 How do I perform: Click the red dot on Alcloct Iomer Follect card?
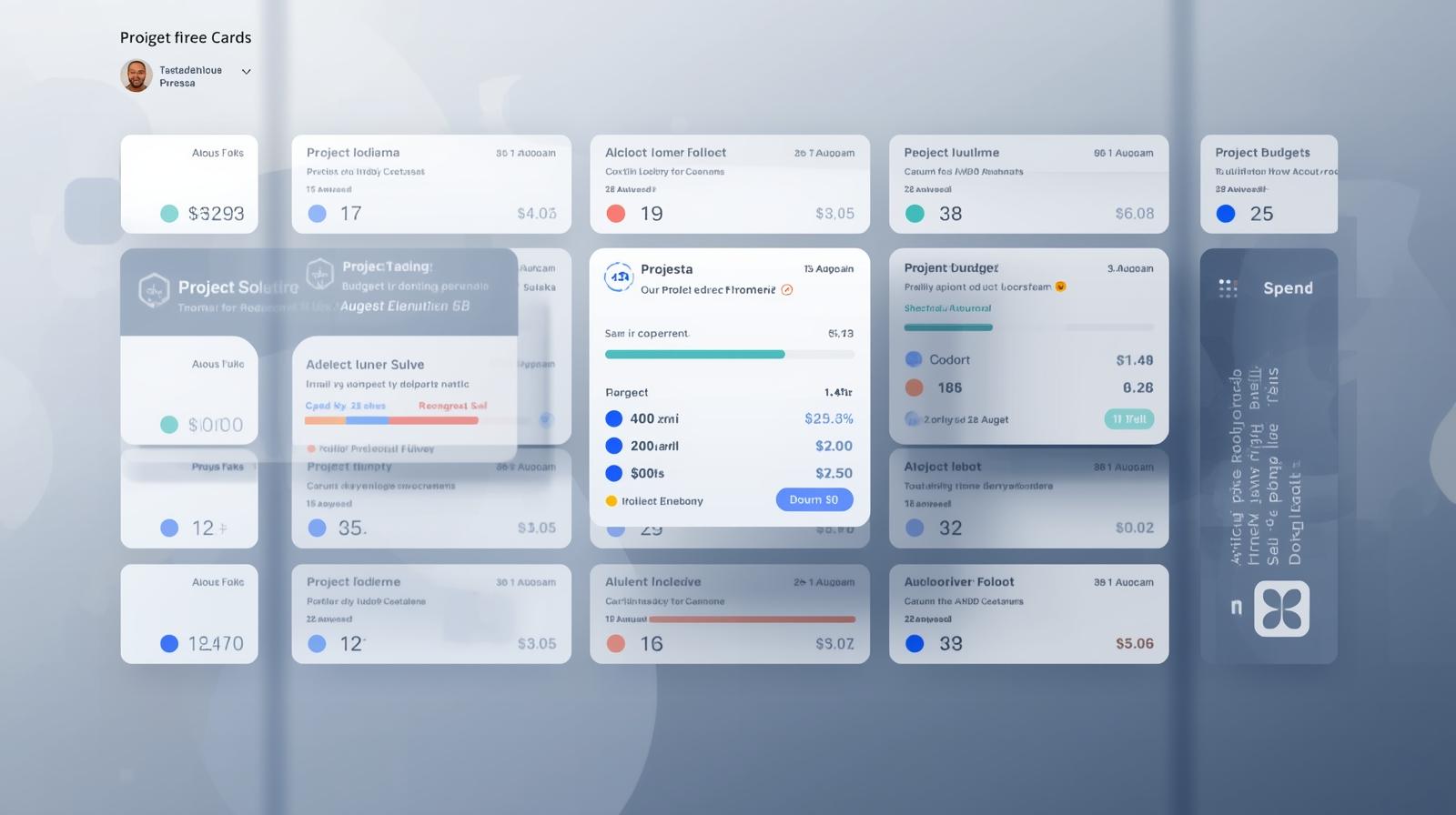[x=616, y=214]
